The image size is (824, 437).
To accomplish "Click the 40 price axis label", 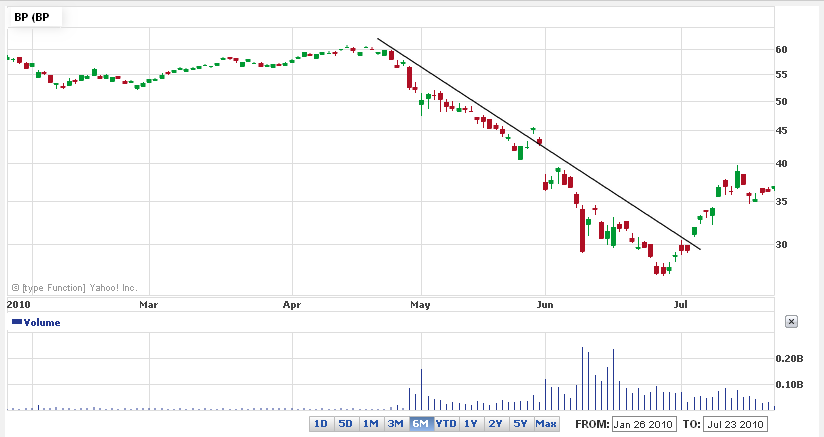I will [x=781, y=163].
